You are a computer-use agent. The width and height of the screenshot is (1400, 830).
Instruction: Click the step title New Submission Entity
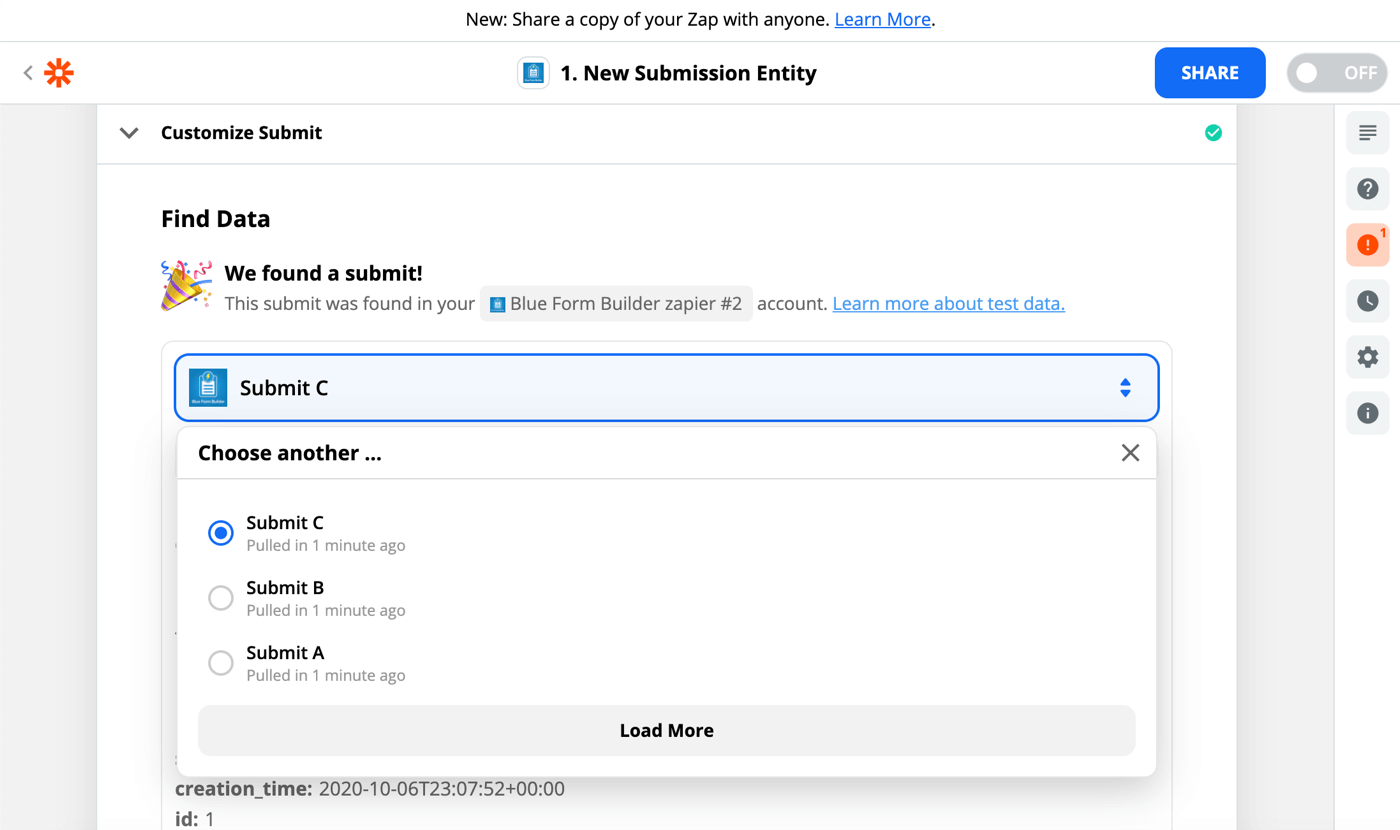(x=688, y=72)
